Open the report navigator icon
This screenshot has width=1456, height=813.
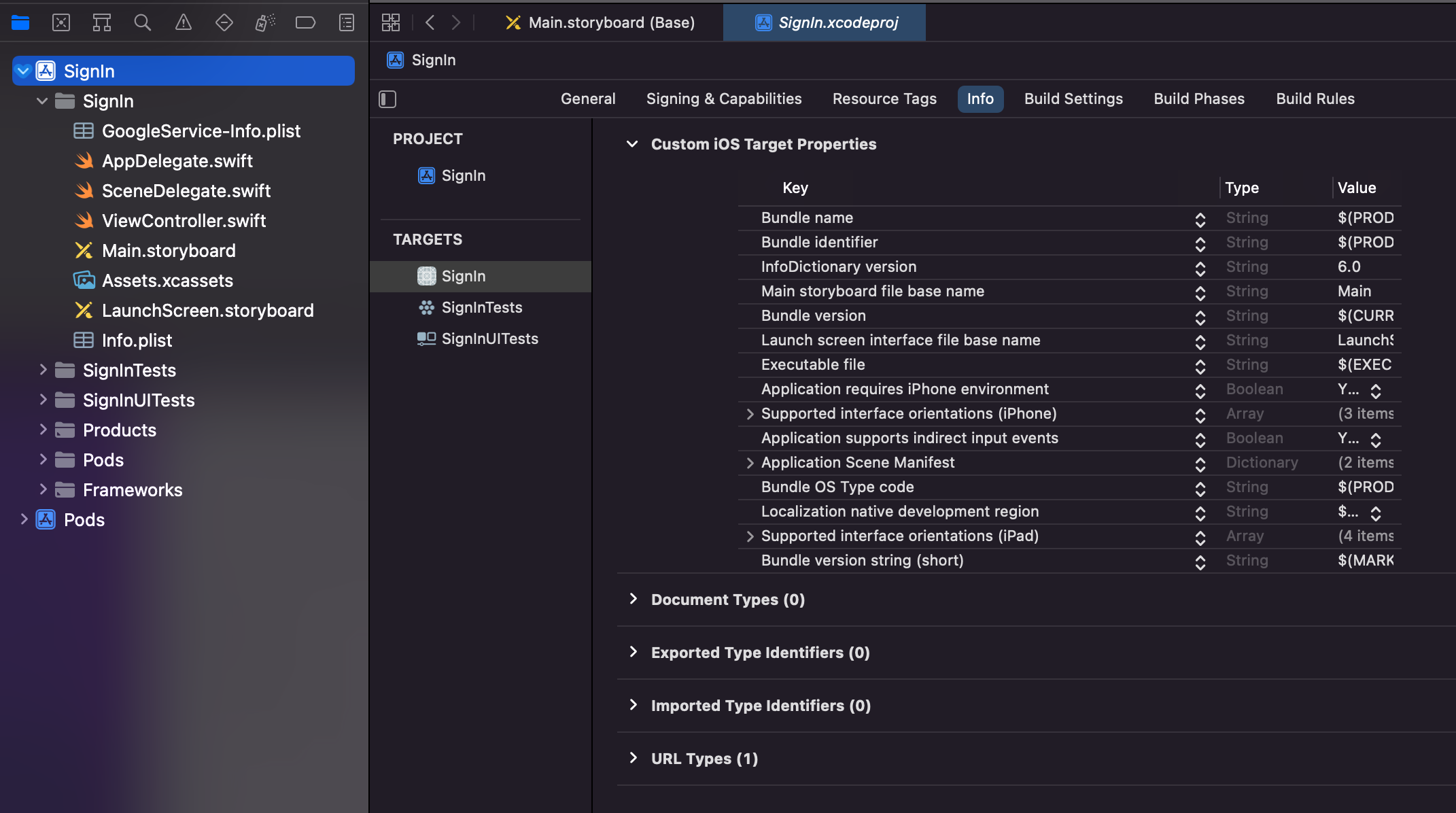(347, 22)
